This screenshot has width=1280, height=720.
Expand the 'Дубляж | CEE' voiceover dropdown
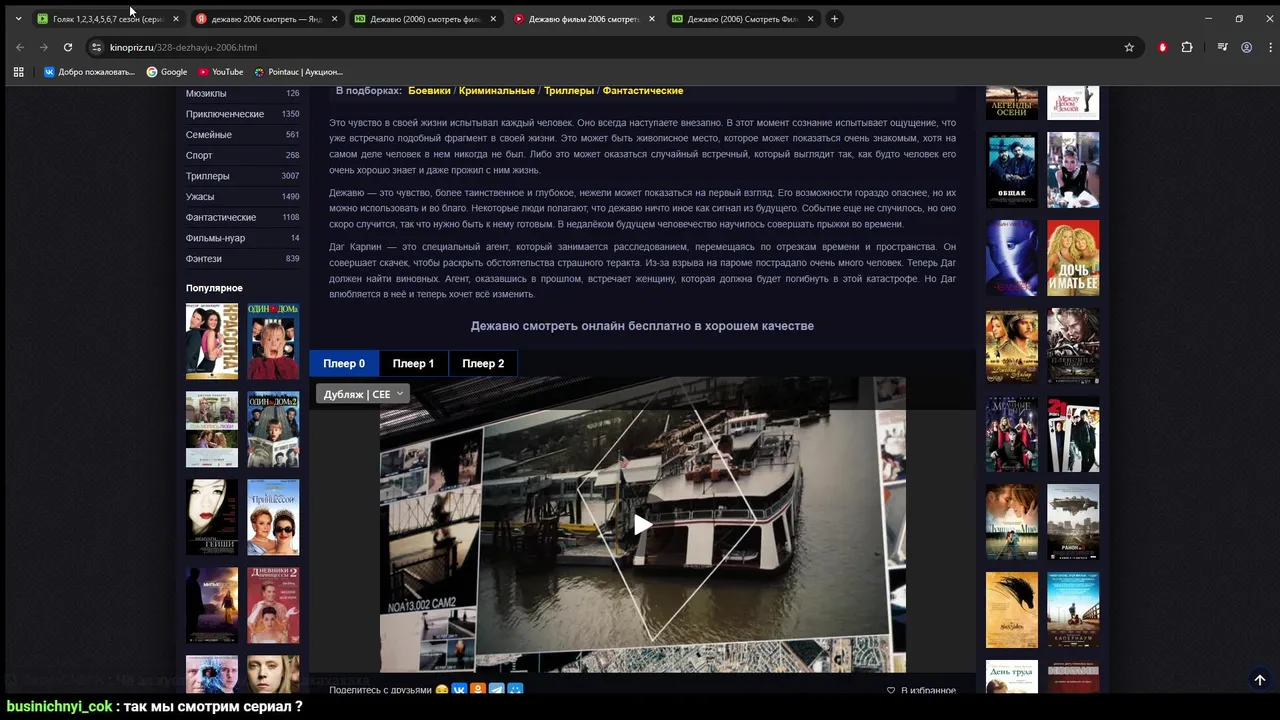[363, 394]
